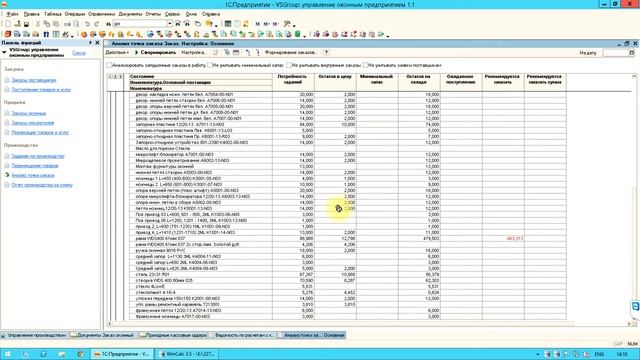Viewport: 640px width, 360px height.
Task: Click the blue up-down arrows icon in the second toolbar row
Action: coord(46,34)
